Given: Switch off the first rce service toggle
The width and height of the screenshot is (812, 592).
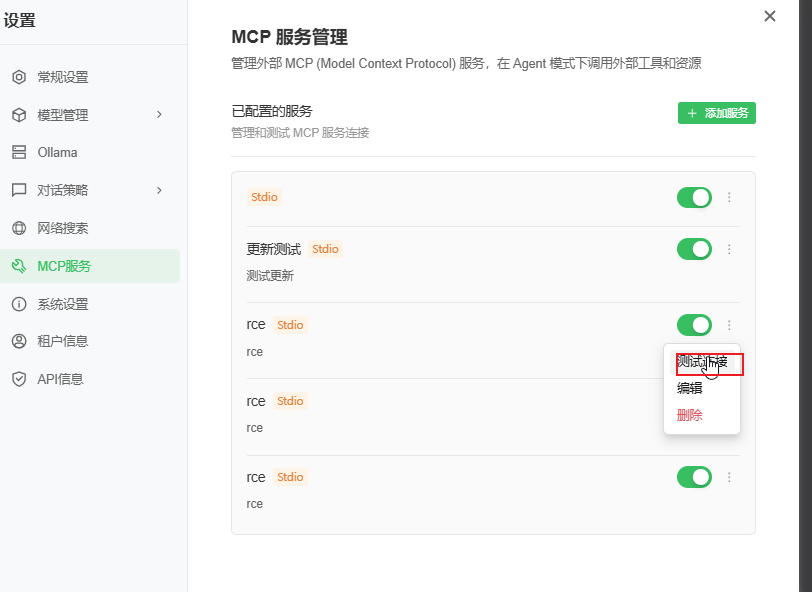Looking at the screenshot, I should click(x=694, y=325).
